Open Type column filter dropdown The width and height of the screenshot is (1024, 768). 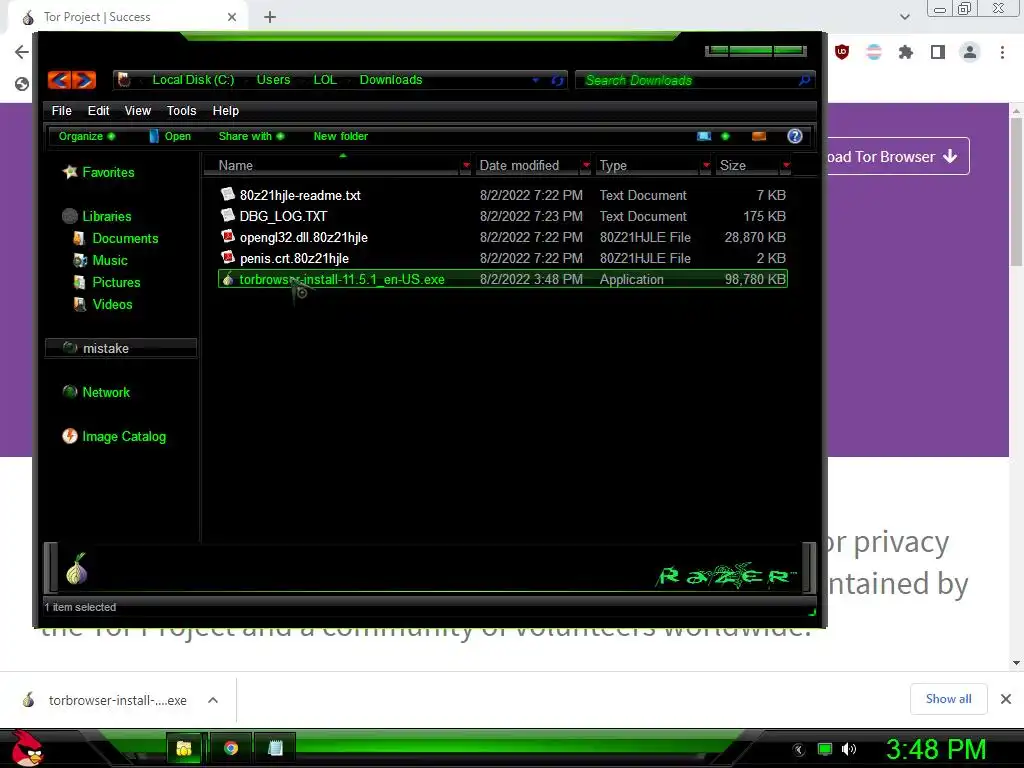click(x=706, y=165)
